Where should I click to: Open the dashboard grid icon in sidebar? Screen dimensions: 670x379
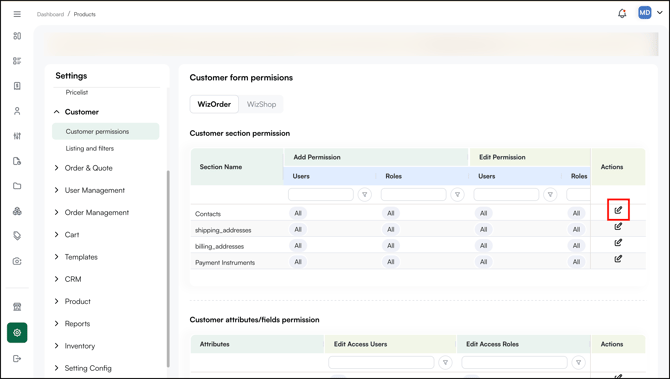click(x=17, y=36)
